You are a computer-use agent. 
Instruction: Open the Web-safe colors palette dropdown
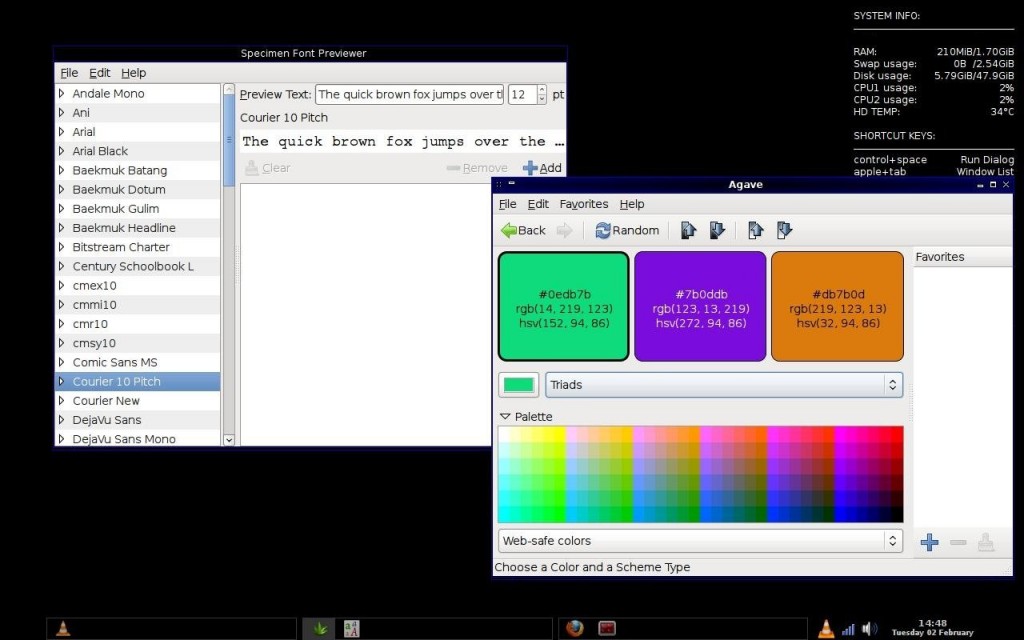tap(700, 541)
